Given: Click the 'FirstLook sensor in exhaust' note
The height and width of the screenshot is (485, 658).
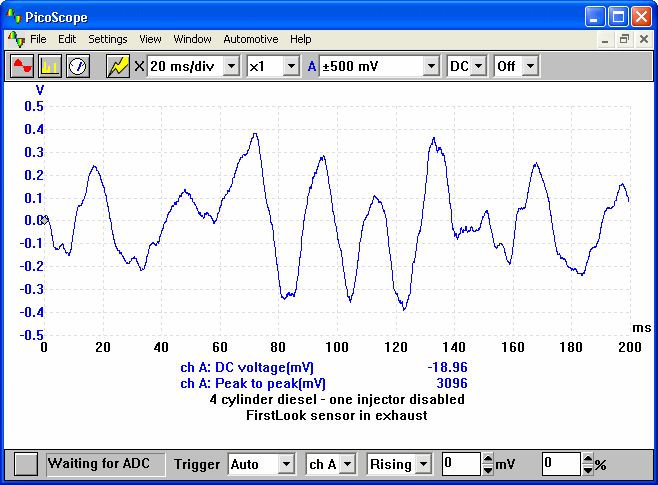Looking at the screenshot, I should pos(337,415).
